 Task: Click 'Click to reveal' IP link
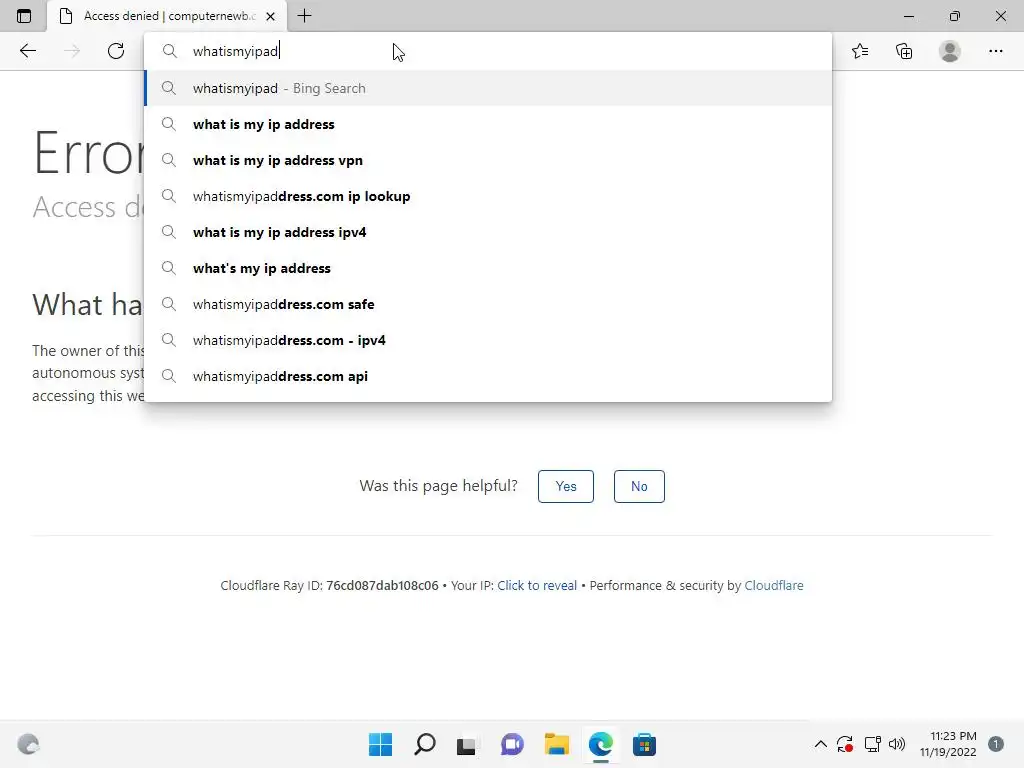tap(537, 585)
